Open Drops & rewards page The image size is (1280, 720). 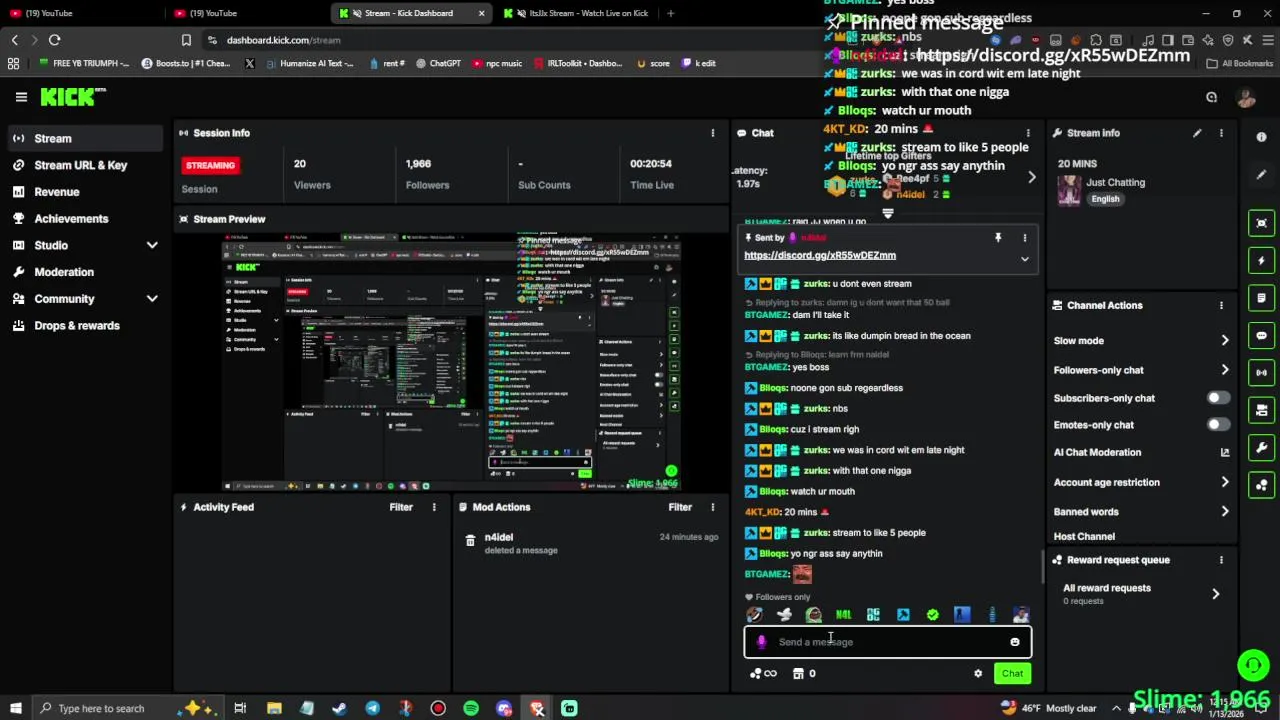(84, 325)
